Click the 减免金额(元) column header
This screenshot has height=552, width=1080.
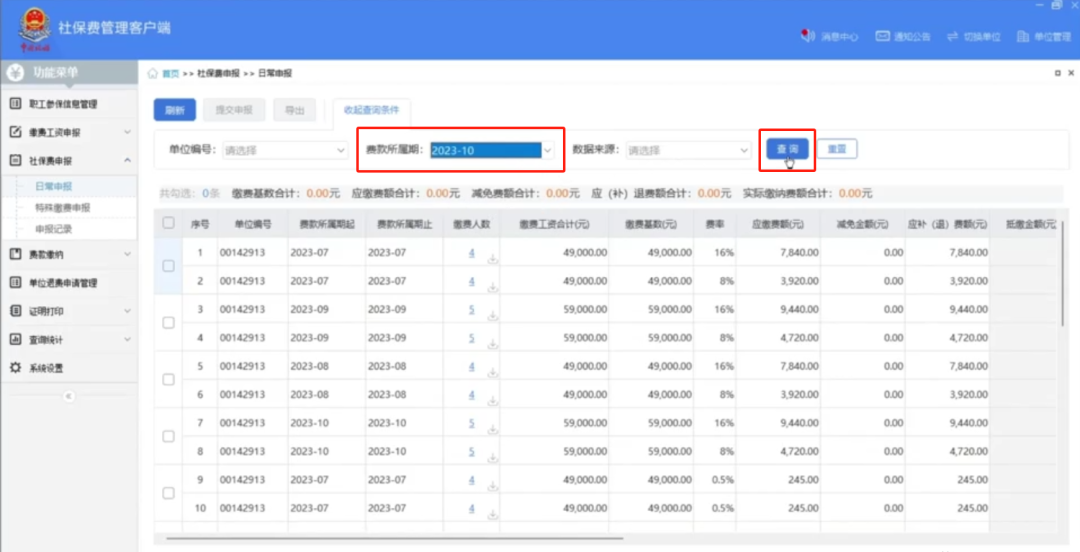pos(862,224)
